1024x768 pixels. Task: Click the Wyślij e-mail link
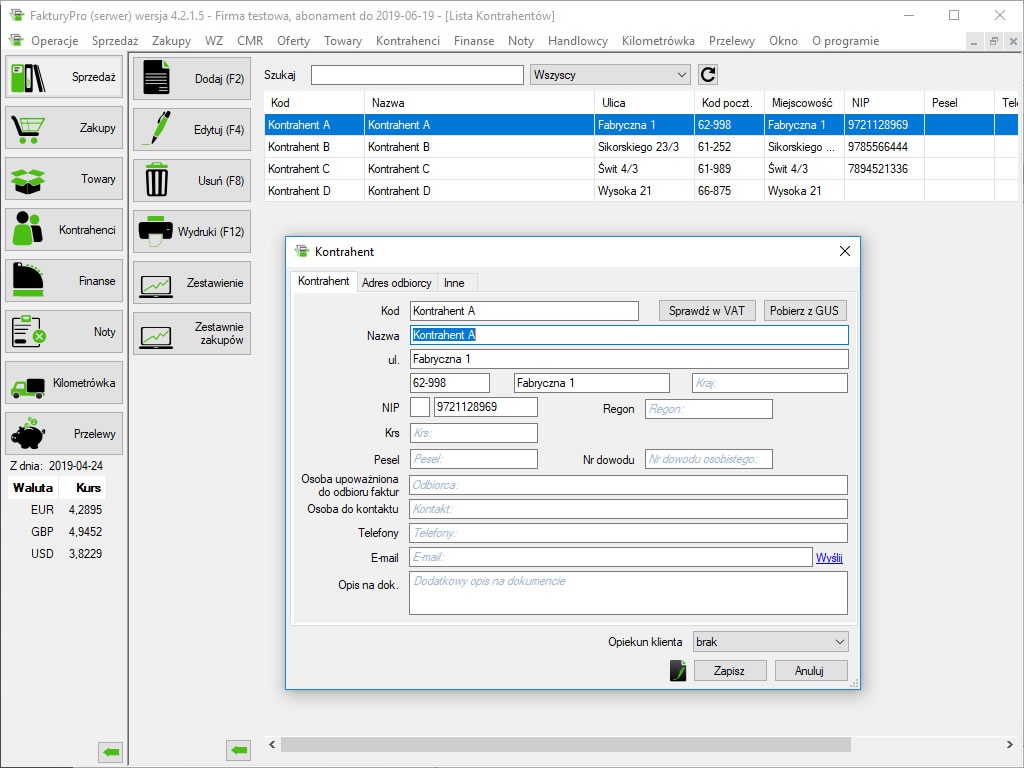click(829, 558)
